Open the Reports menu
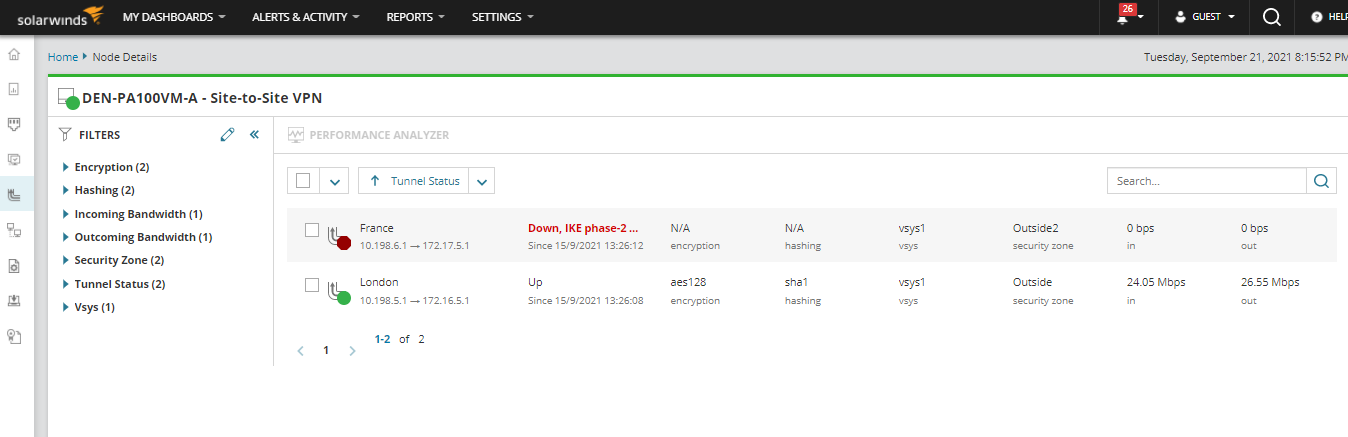The image size is (1348, 437). click(415, 17)
